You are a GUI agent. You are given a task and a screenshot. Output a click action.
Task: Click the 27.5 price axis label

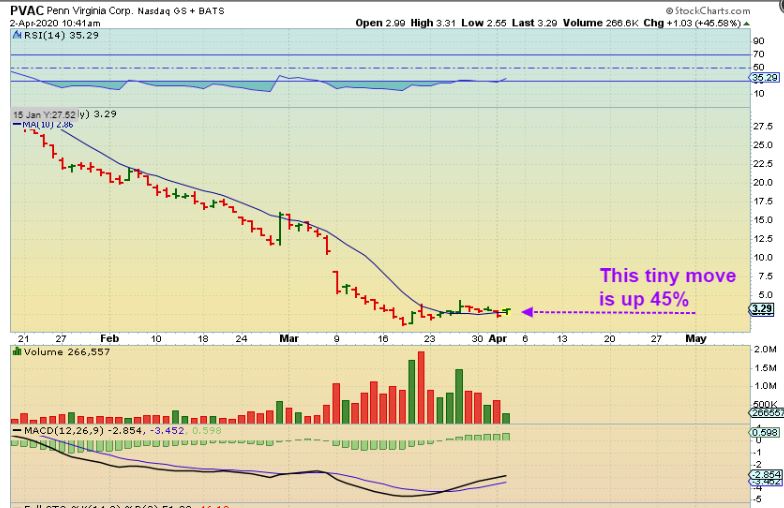(762, 126)
